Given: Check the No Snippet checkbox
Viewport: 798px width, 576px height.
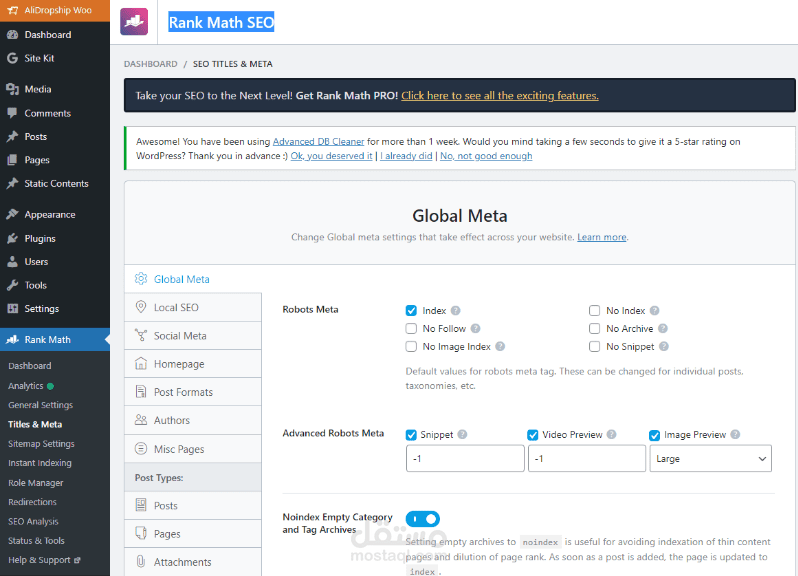Looking at the screenshot, I should point(594,346).
